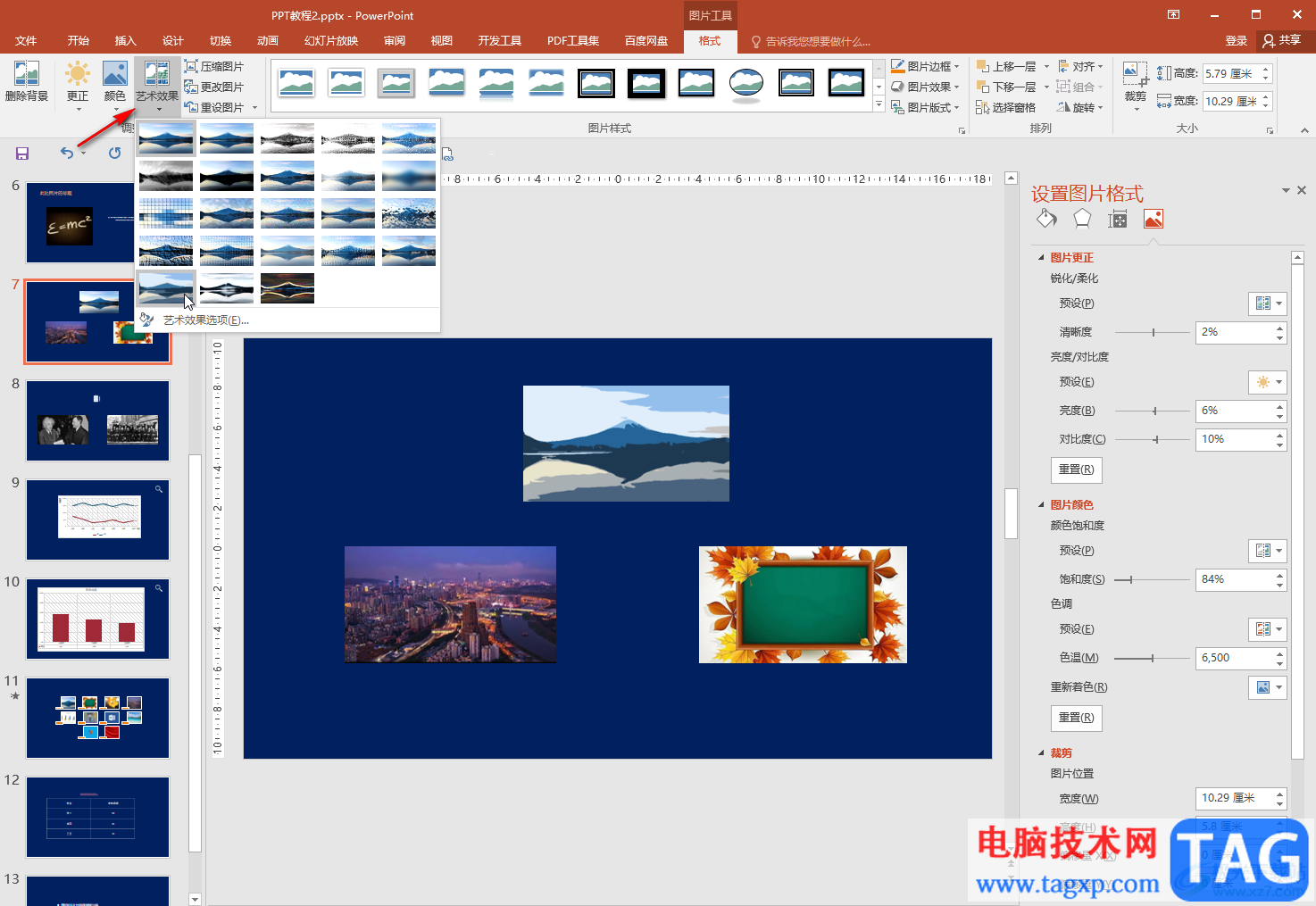The width and height of the screenshot is (1316, 906).
Task: Choose the first artistic effect (none) thumbnail
Action: [166, 138]
